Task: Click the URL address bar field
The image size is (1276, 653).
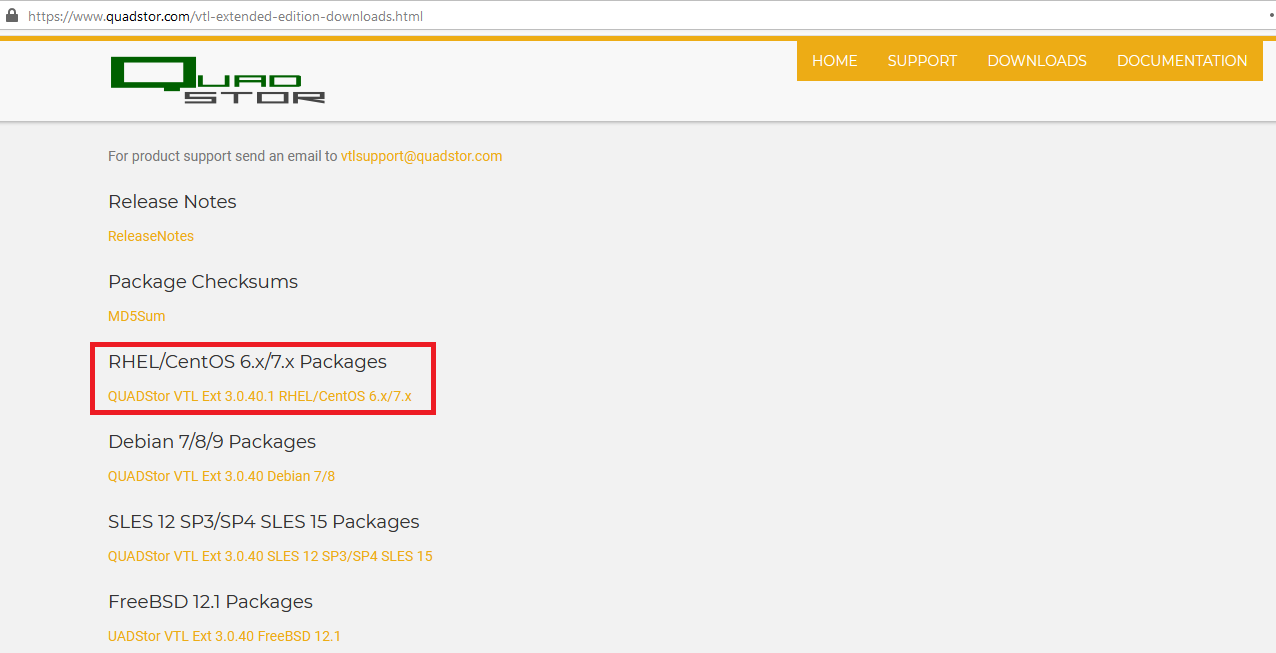Action: pos(640,16)
